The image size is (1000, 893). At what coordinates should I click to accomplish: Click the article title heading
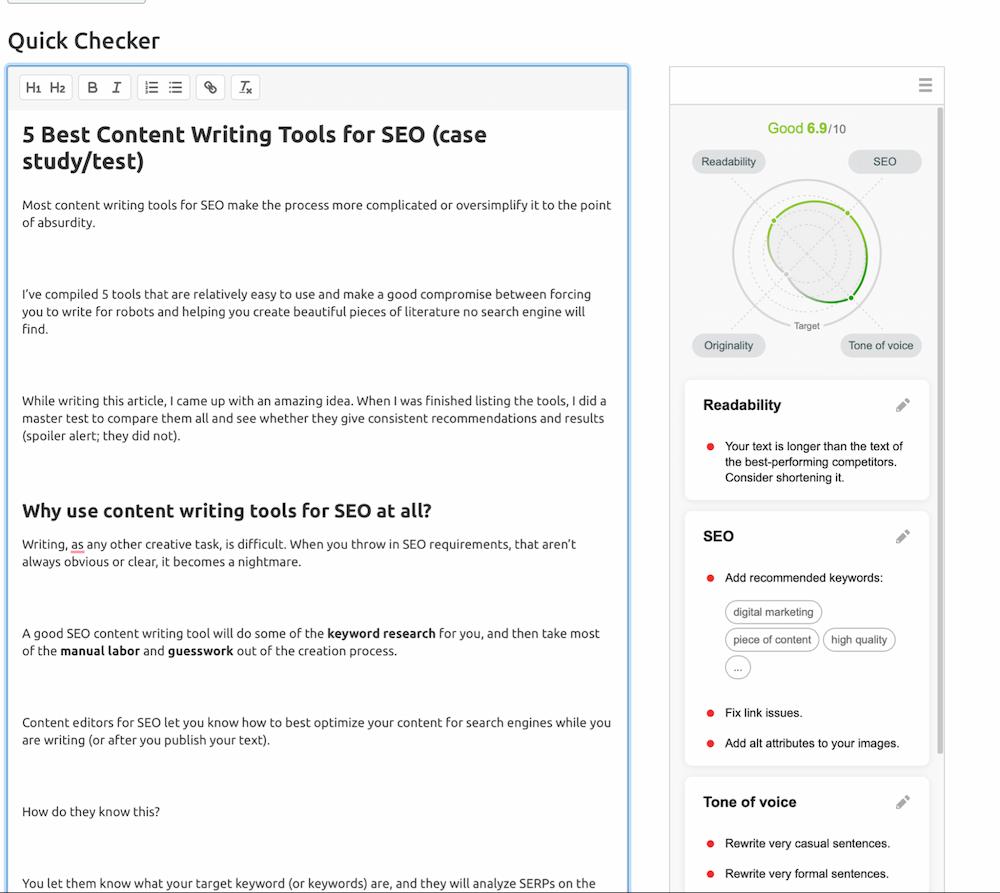click(254, 147)
